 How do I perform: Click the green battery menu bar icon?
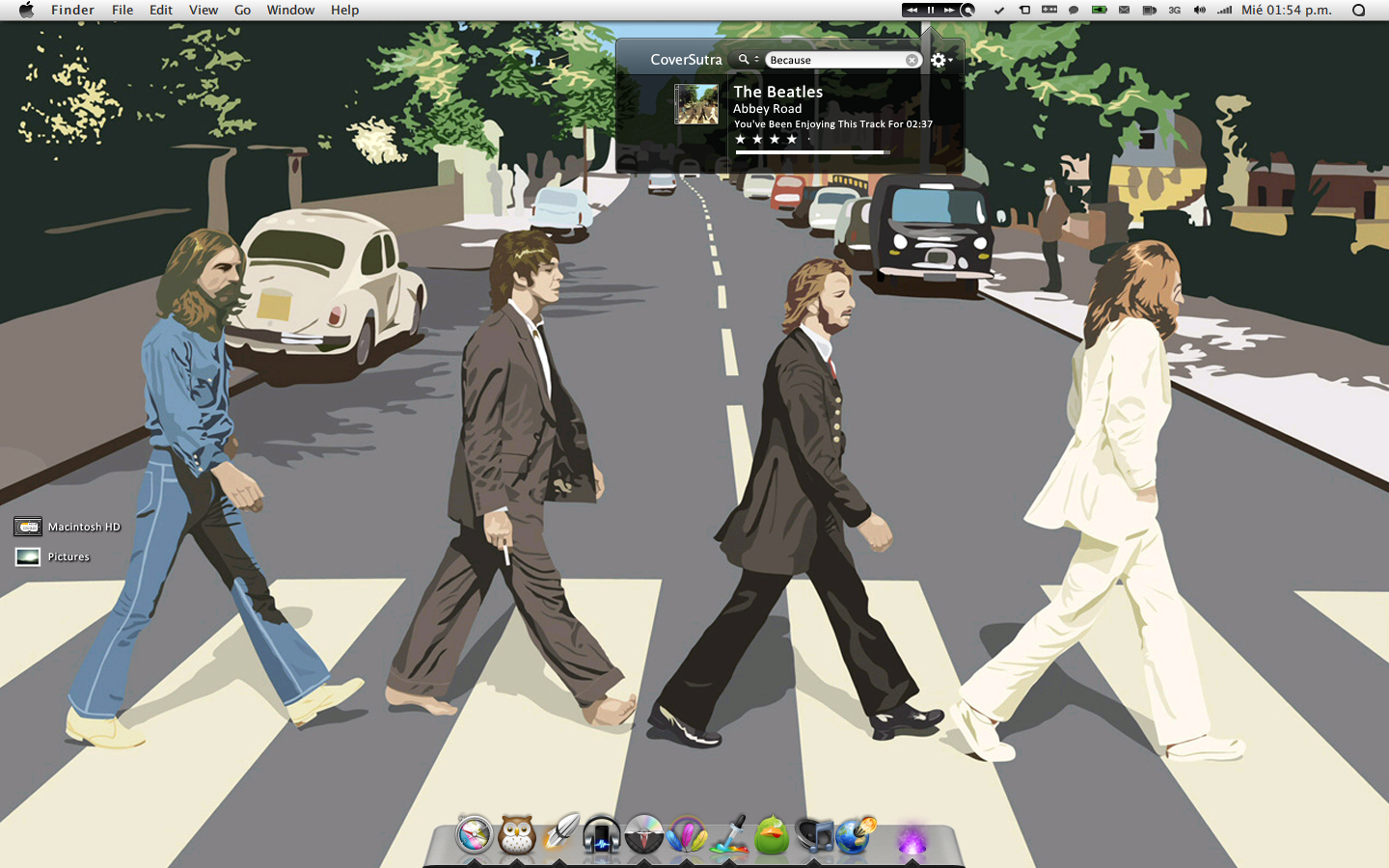(1099, 10)
